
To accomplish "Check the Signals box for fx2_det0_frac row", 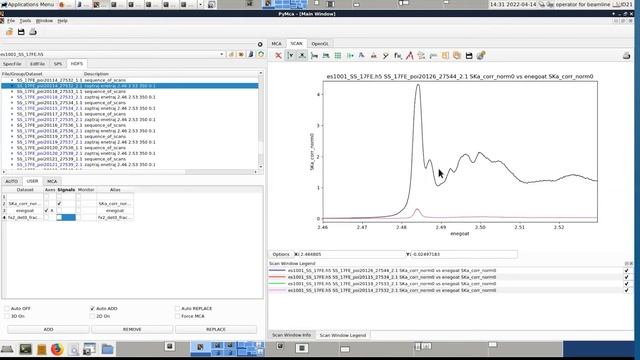I will [59, 217].
